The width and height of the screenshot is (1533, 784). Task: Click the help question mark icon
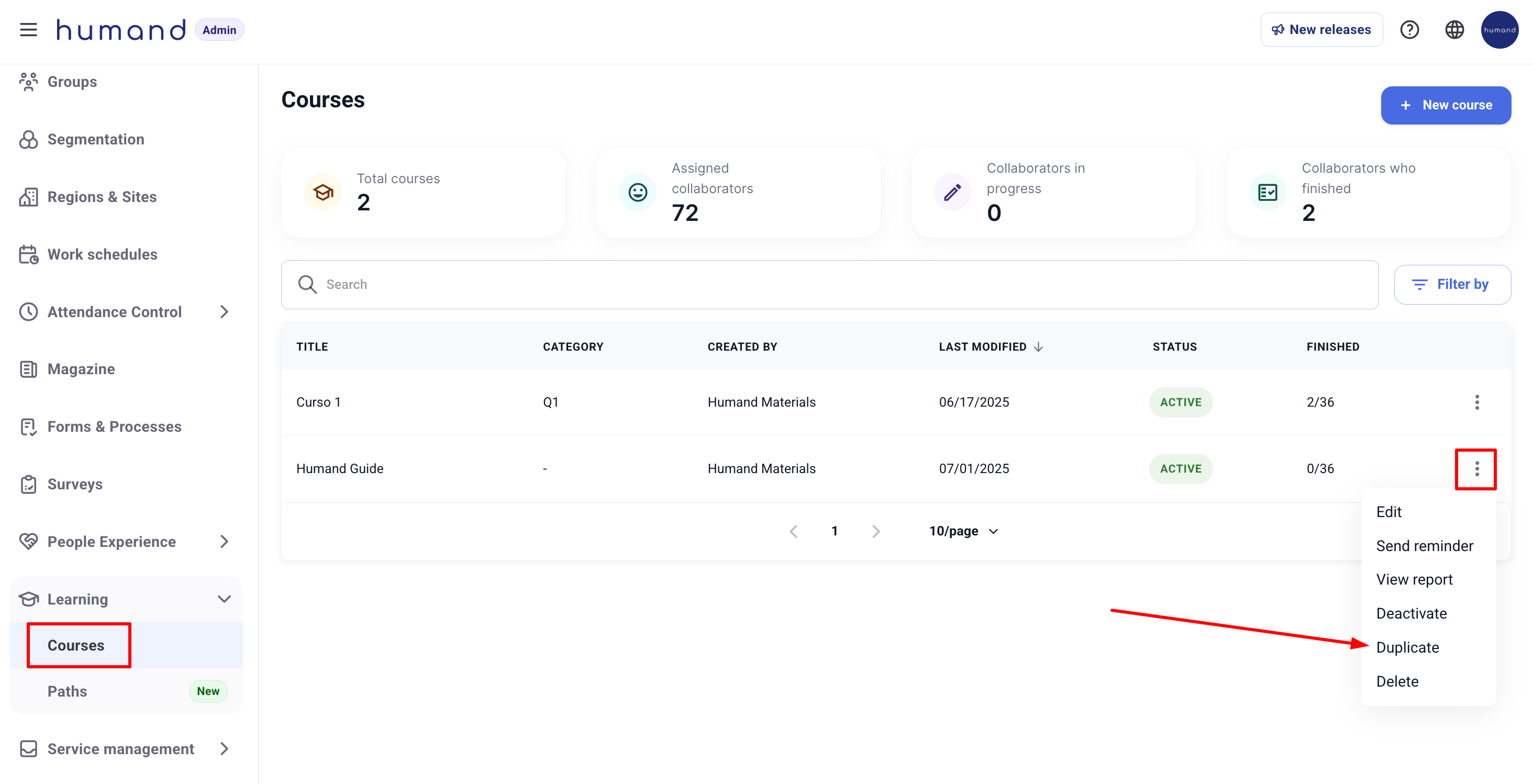tap(1408, 30)
